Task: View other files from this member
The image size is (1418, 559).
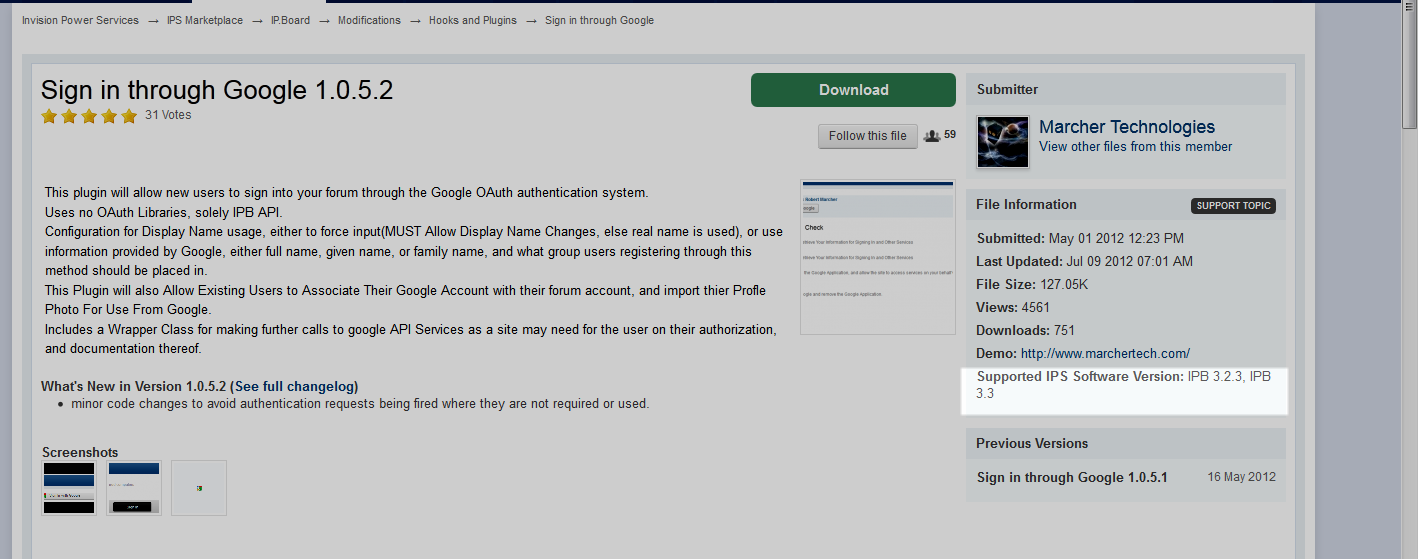Action: click(1135, 147)
